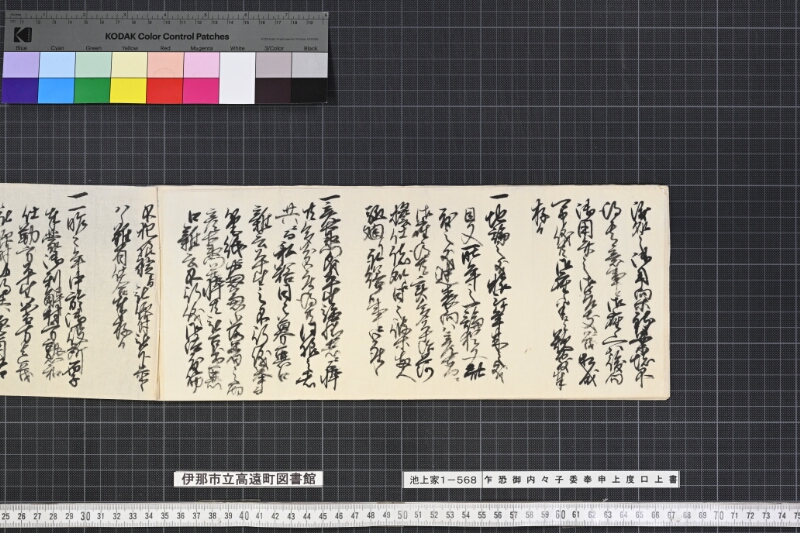800x533 pixels.
Task: Pick the solid green color patch
Action: (92, 90)
